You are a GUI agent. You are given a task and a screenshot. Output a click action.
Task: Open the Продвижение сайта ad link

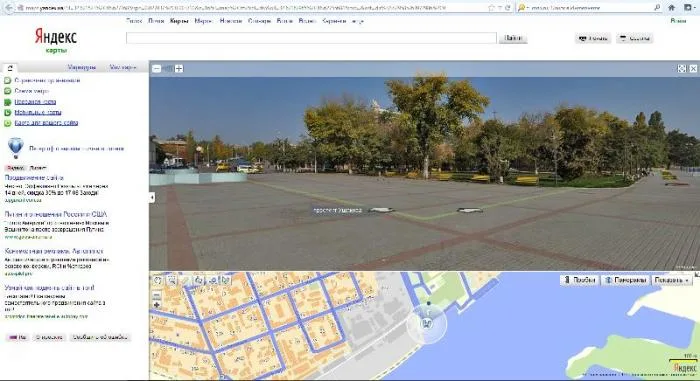click(x=34, y=178)
